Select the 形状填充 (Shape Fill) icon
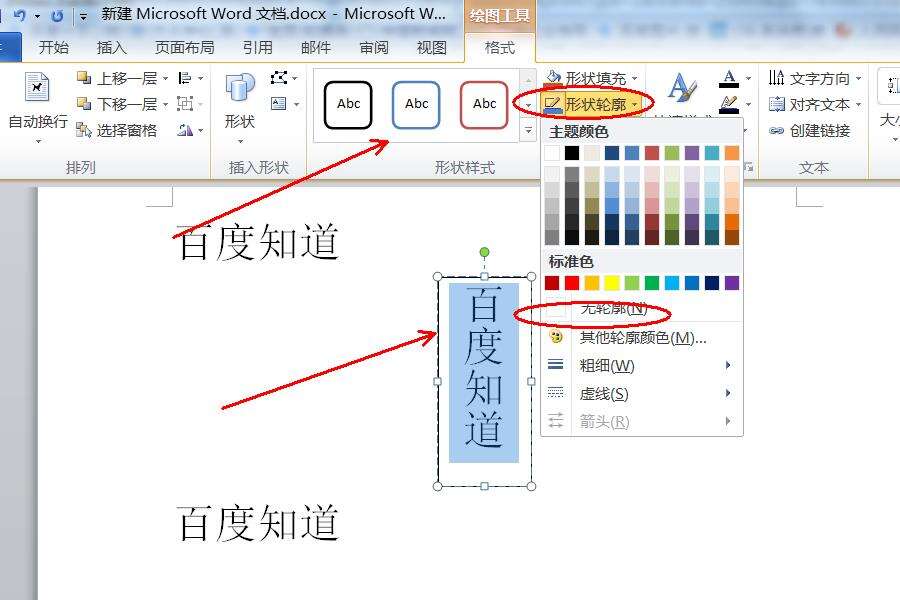Viewport: 900px width, 600px height. (553, 75)
